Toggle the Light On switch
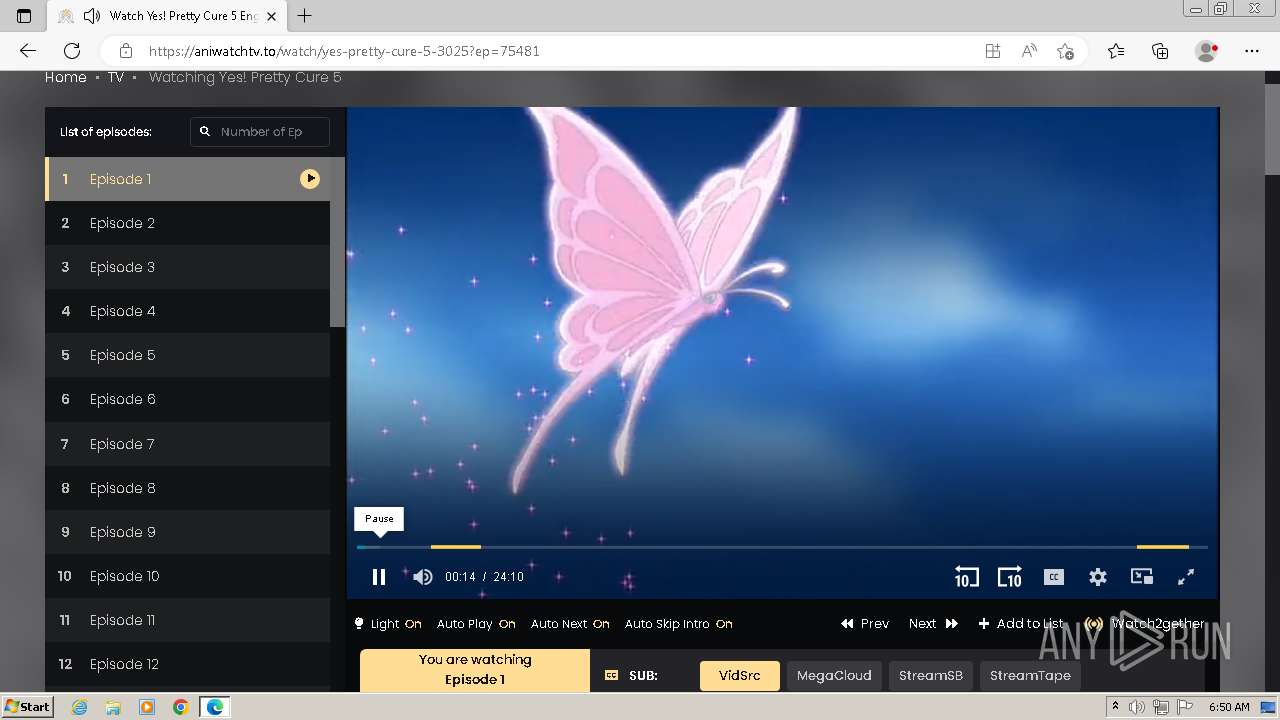This screenshot has height=720, width=1280. coord(388,624)
